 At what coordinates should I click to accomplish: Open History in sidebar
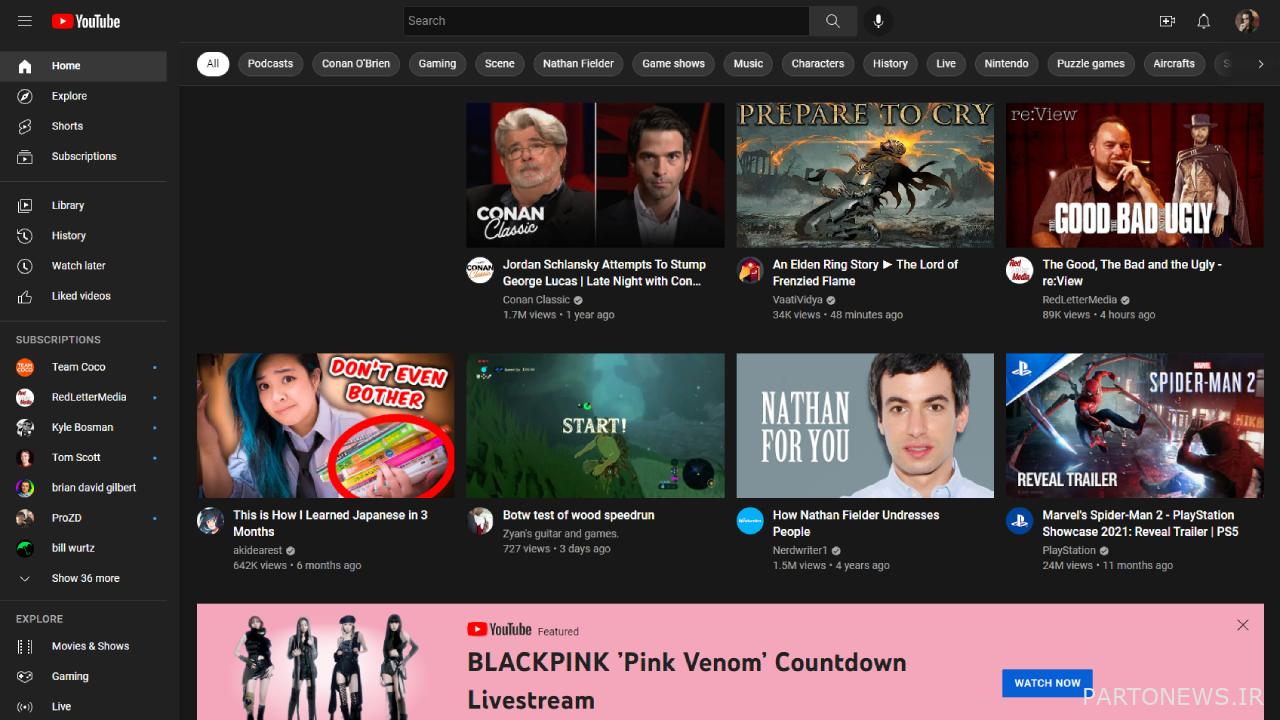(x=83, y=235)
